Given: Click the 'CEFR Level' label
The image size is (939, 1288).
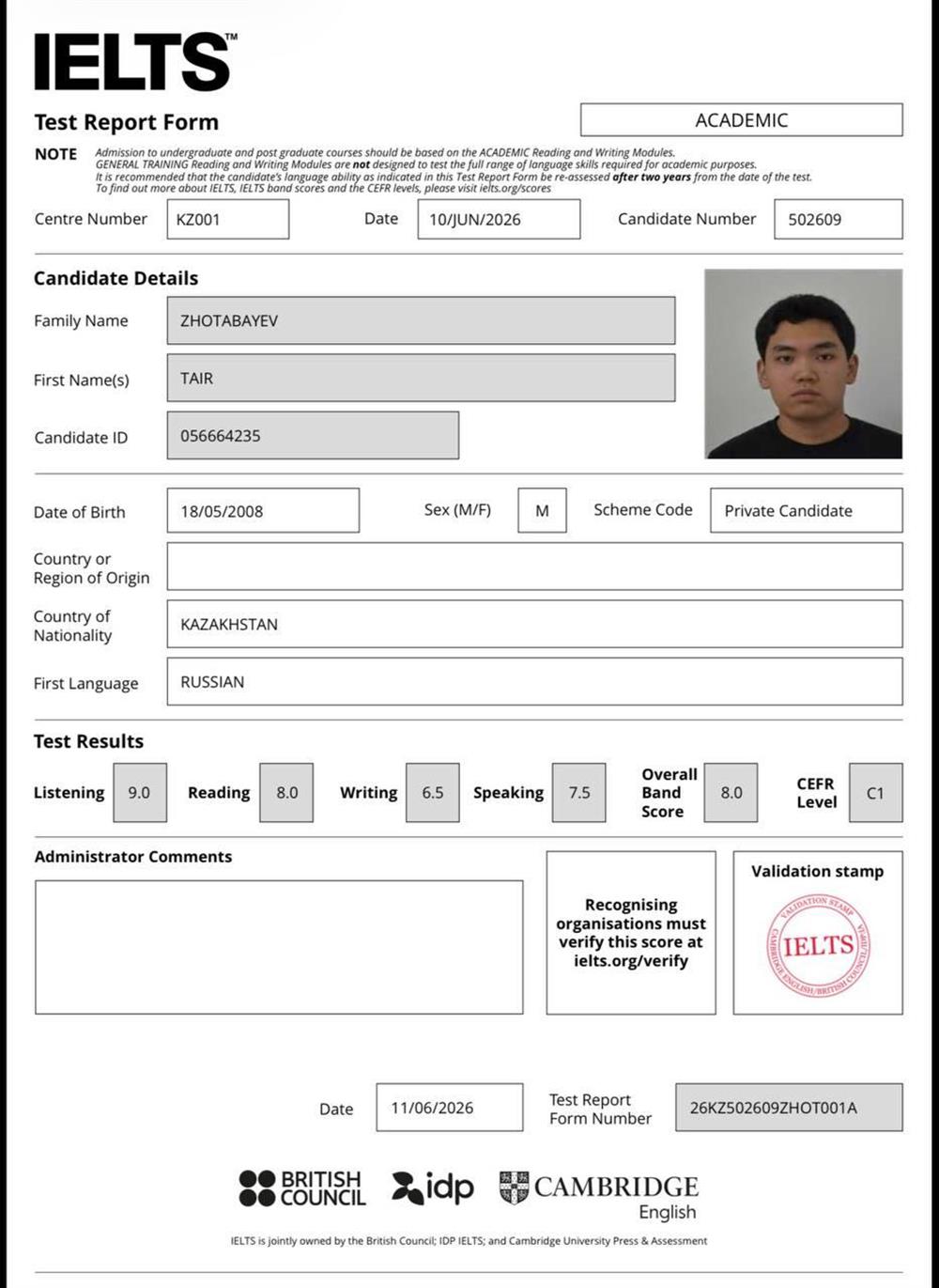Looking at the screenshot, I should 817,793.
